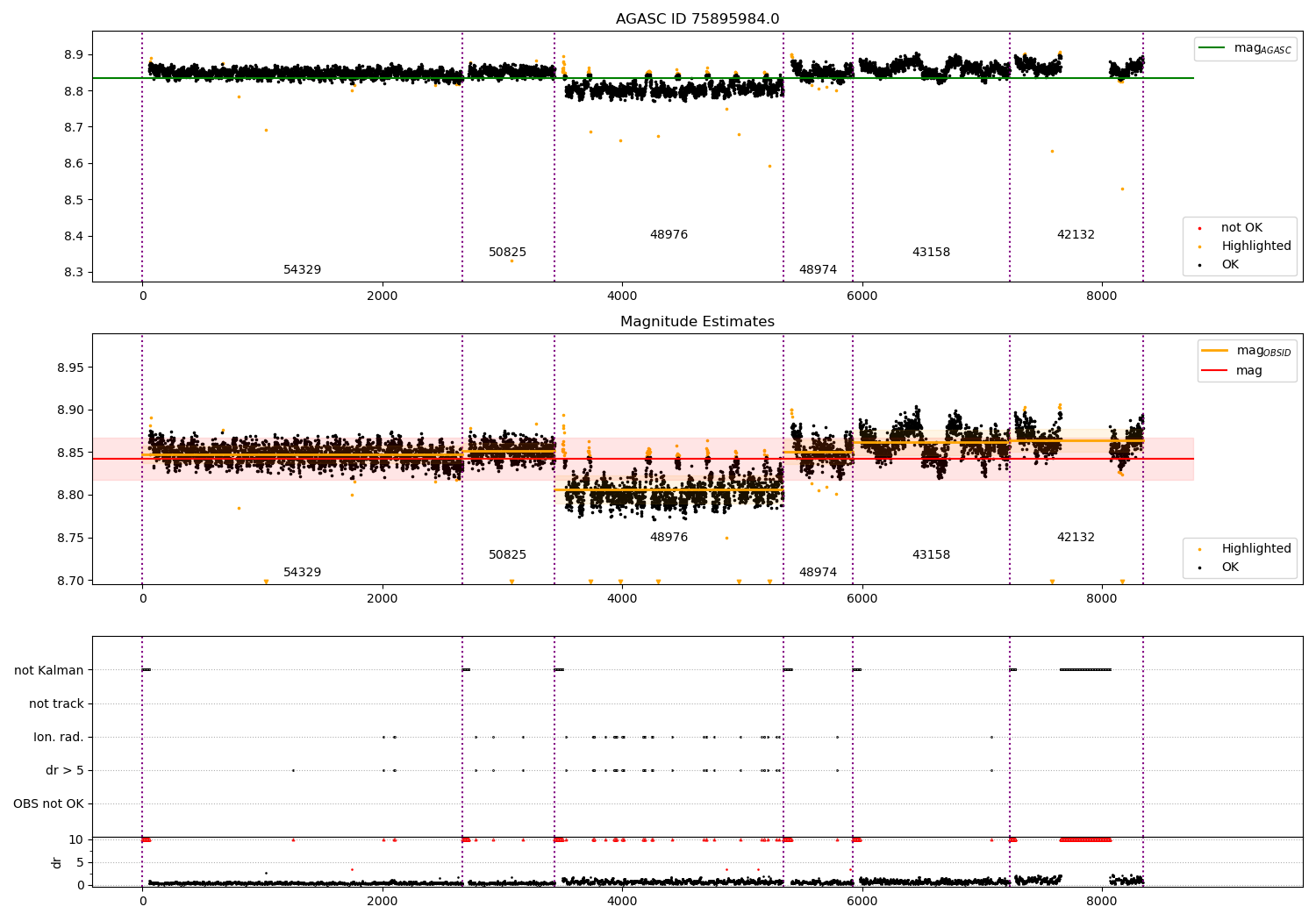1316x921 pixels.
Task: Select 'Highlighted' in the Magnitude Estimates legend
Action: pyautogui.click(x=1256, y=549)
